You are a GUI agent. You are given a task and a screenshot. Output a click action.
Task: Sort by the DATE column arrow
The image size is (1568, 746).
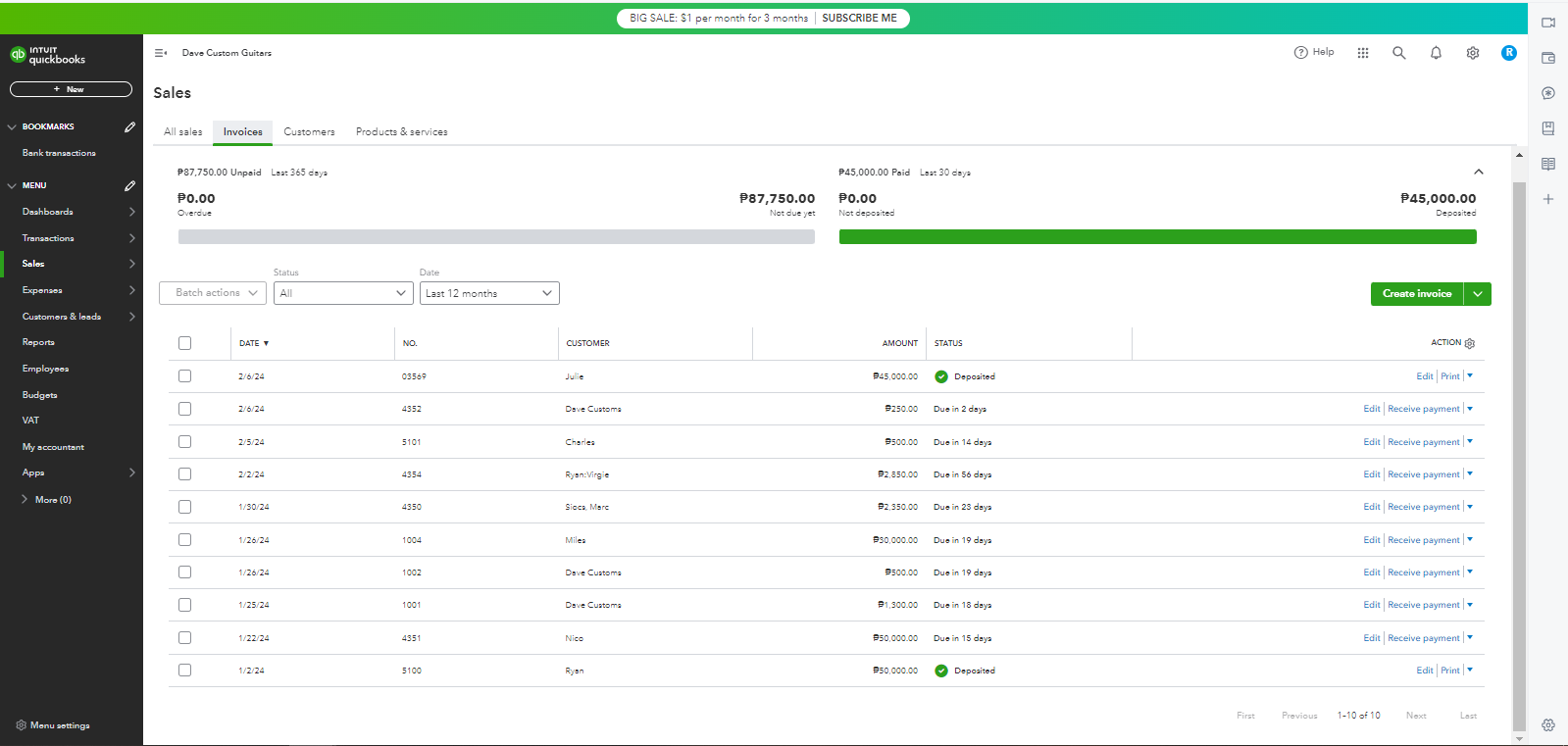266,343
